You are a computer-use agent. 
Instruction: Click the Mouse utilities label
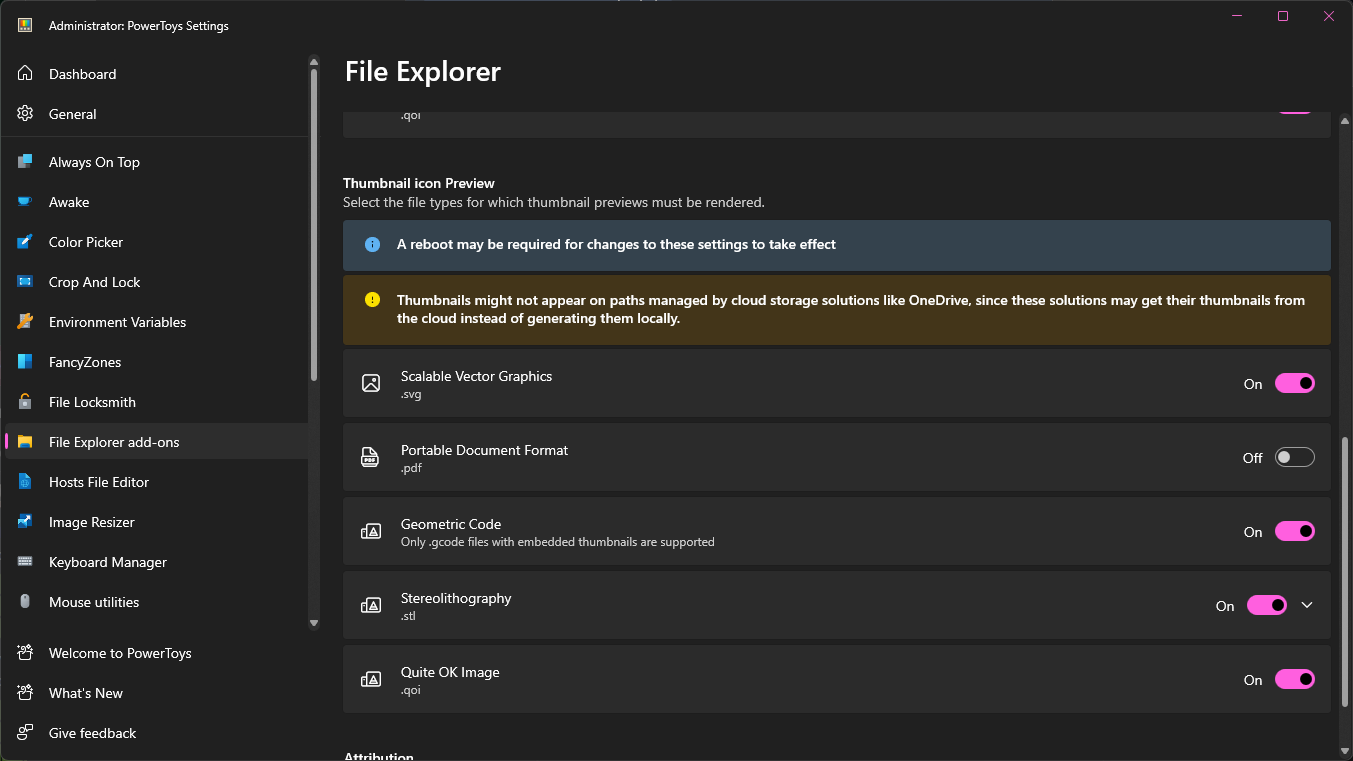(94, 602)
